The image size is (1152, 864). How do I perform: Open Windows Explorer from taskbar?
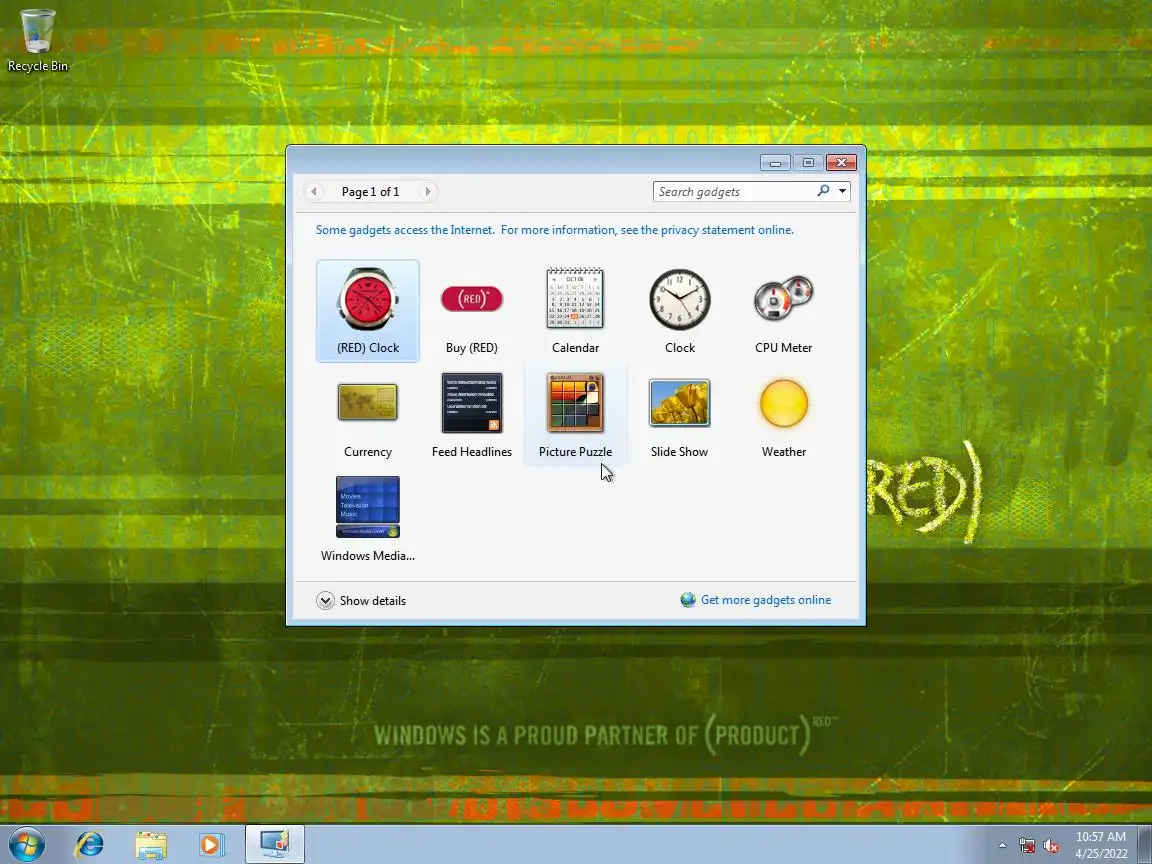click(x=151, y=845)
